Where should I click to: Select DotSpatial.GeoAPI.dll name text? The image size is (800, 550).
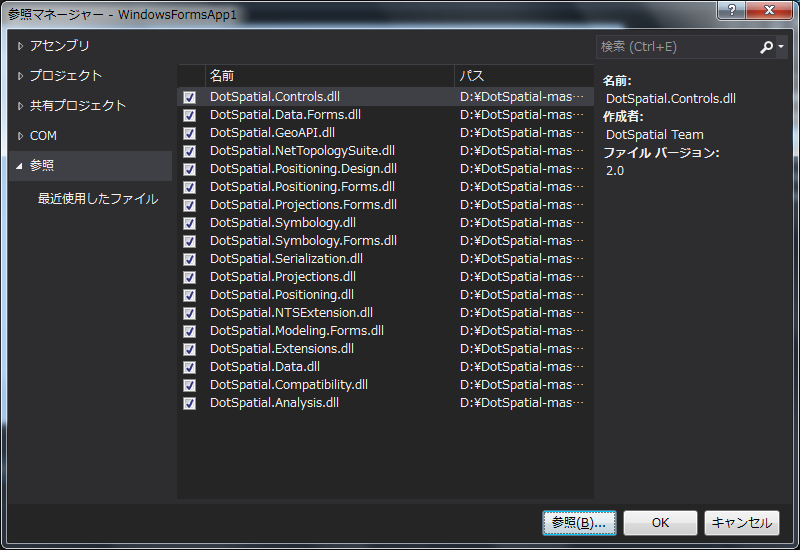coord(272,133)
